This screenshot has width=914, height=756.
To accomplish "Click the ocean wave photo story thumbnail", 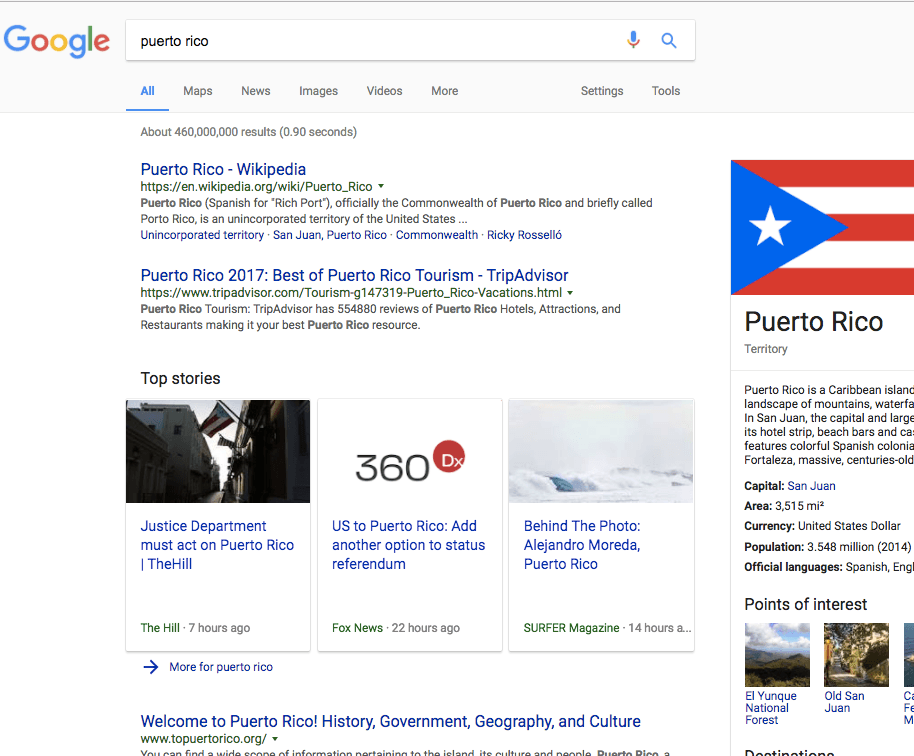I will click(601, 451).
